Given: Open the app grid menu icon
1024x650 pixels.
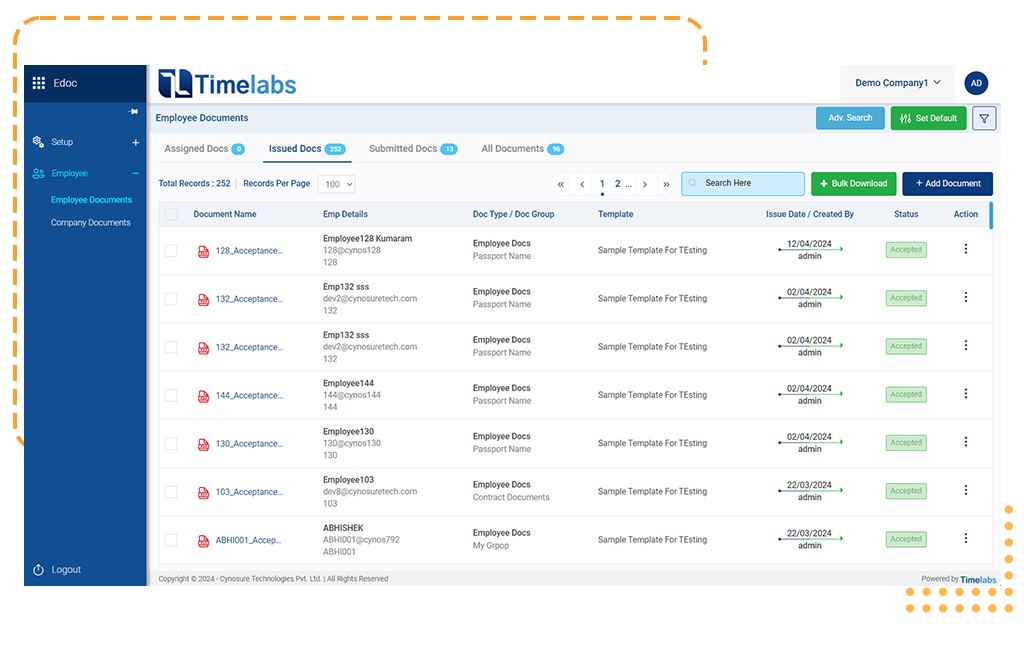Looking at the screenshot, I should pos(39,83).
